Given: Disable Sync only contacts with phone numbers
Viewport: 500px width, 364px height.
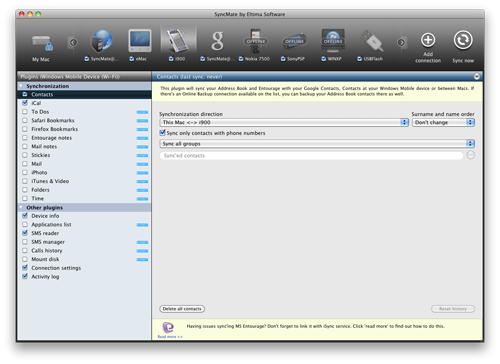Looking at the screenshot, I should click(x=162, y=133).
